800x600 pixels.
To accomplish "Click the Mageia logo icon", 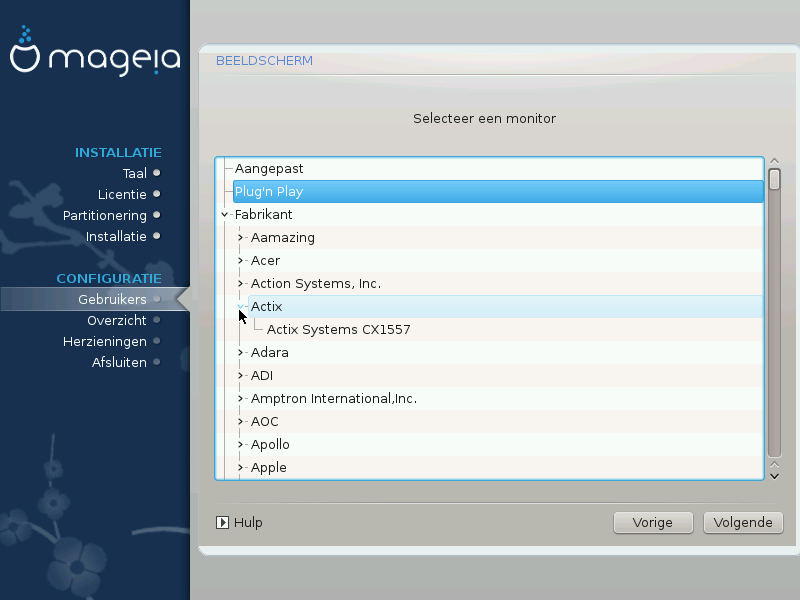I will coord(25,58).
